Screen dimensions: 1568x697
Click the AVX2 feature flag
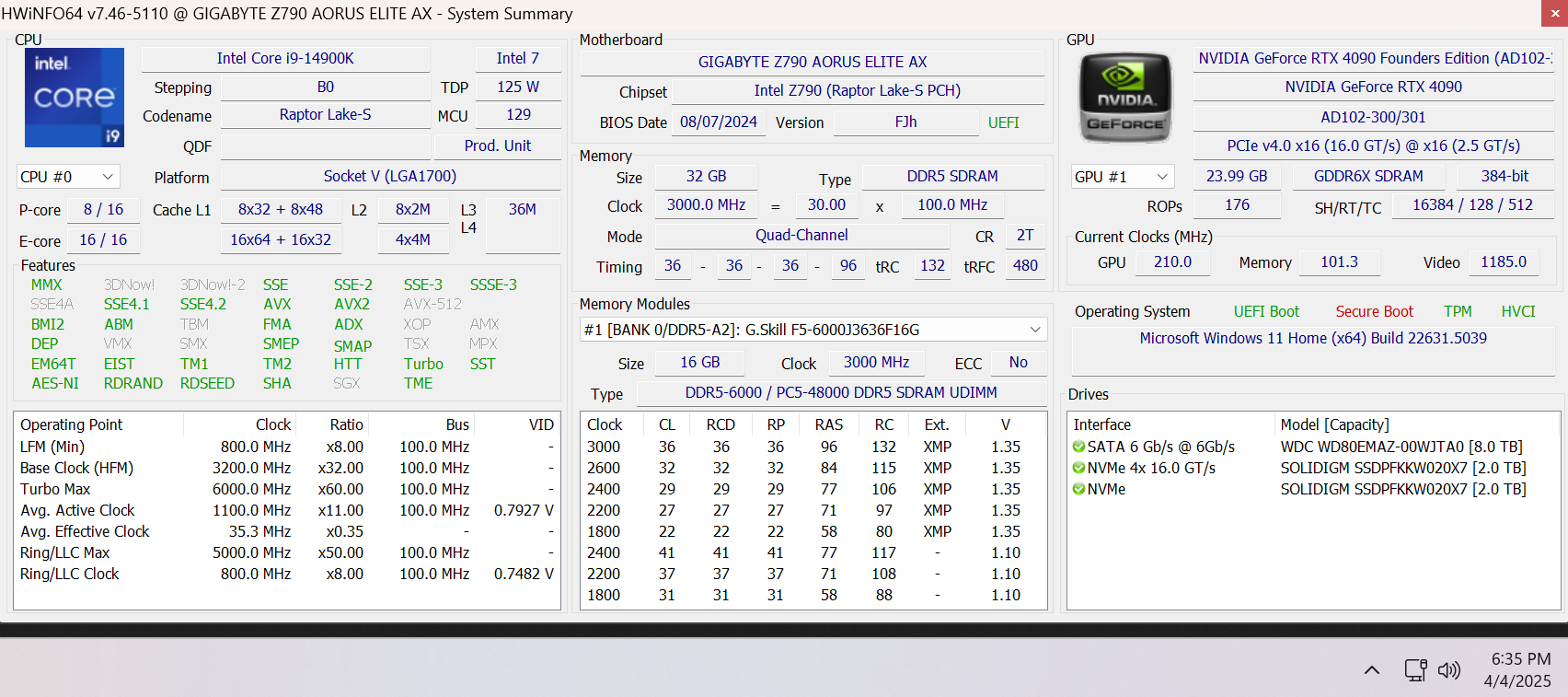(352, 304)
